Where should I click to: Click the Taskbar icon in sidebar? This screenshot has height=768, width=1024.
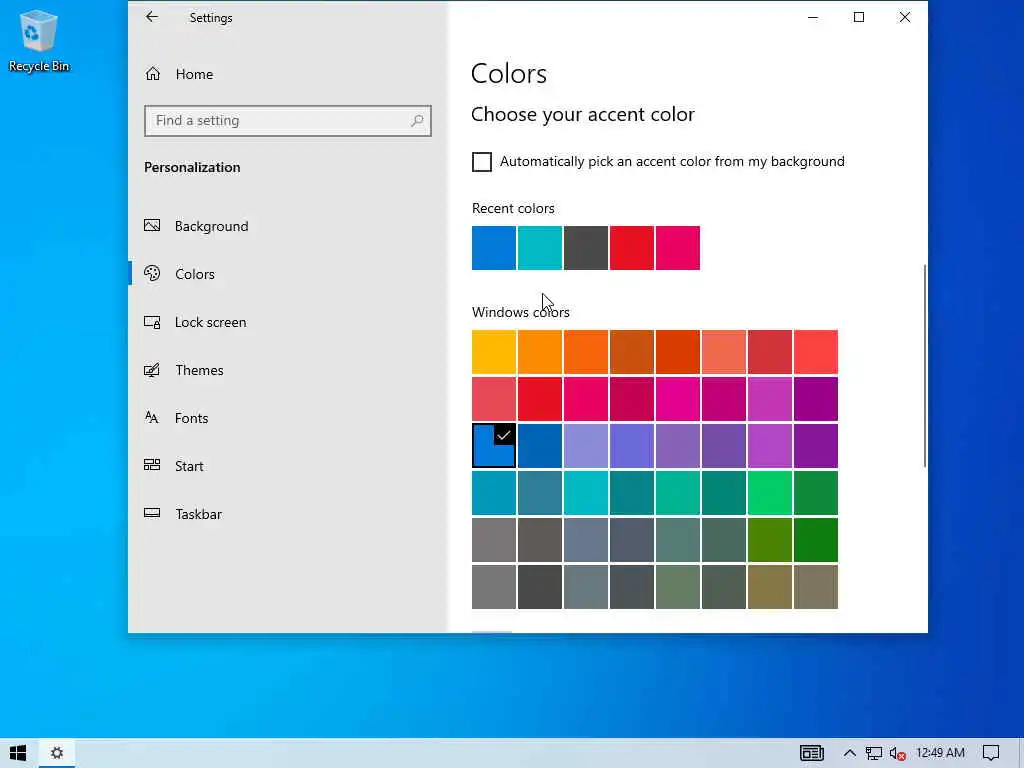pos(152,513)
